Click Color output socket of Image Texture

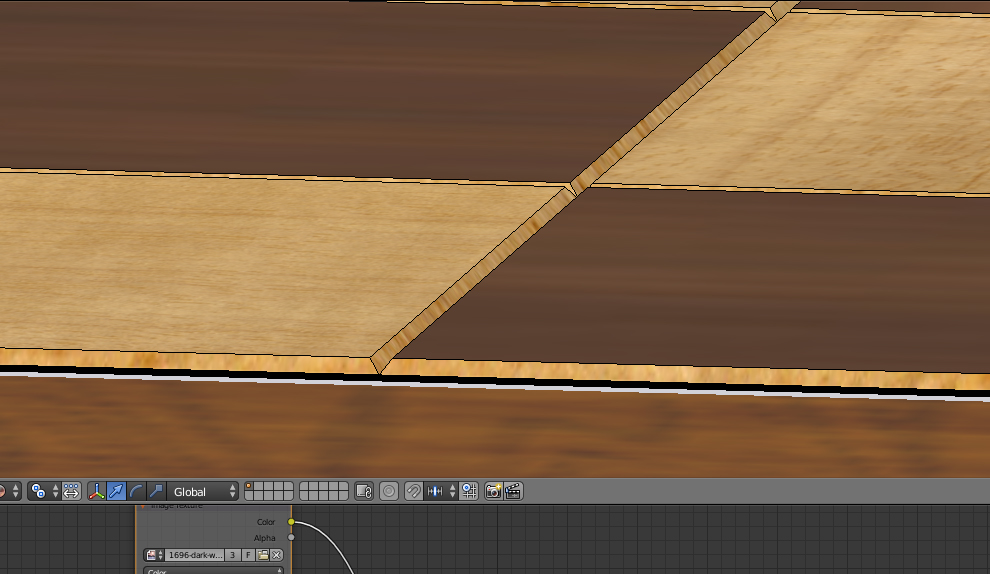(x=291, y=522)
